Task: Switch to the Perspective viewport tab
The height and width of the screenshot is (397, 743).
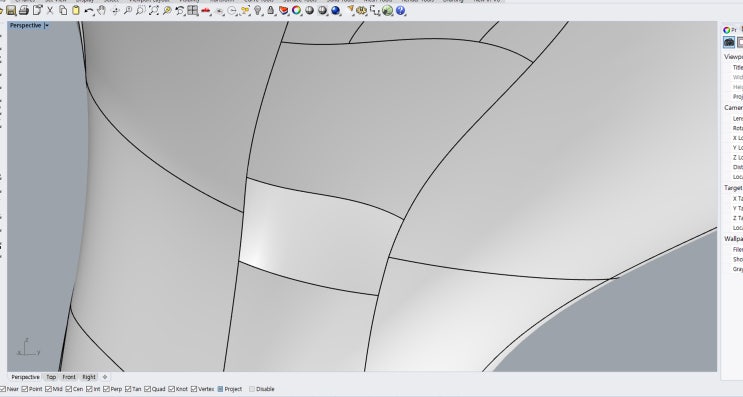Action: 25,377
